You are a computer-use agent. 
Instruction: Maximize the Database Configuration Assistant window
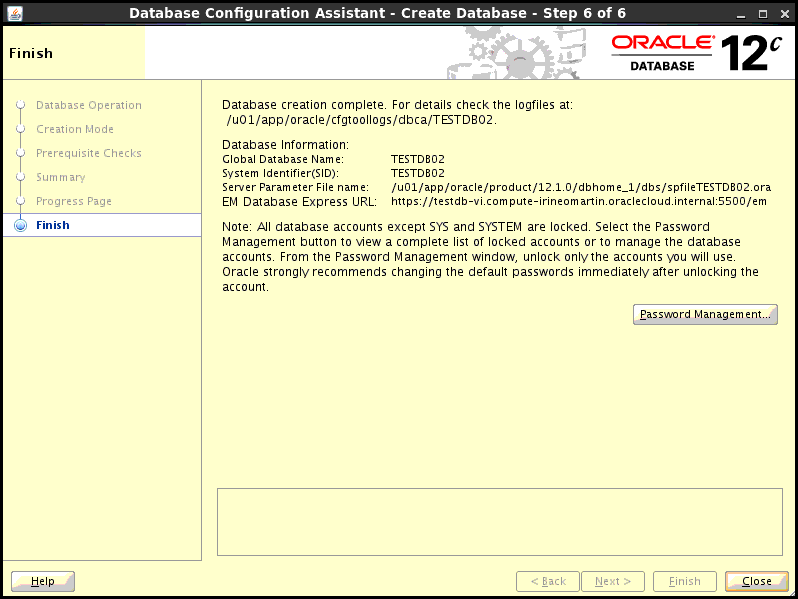[x=763, y=14]
